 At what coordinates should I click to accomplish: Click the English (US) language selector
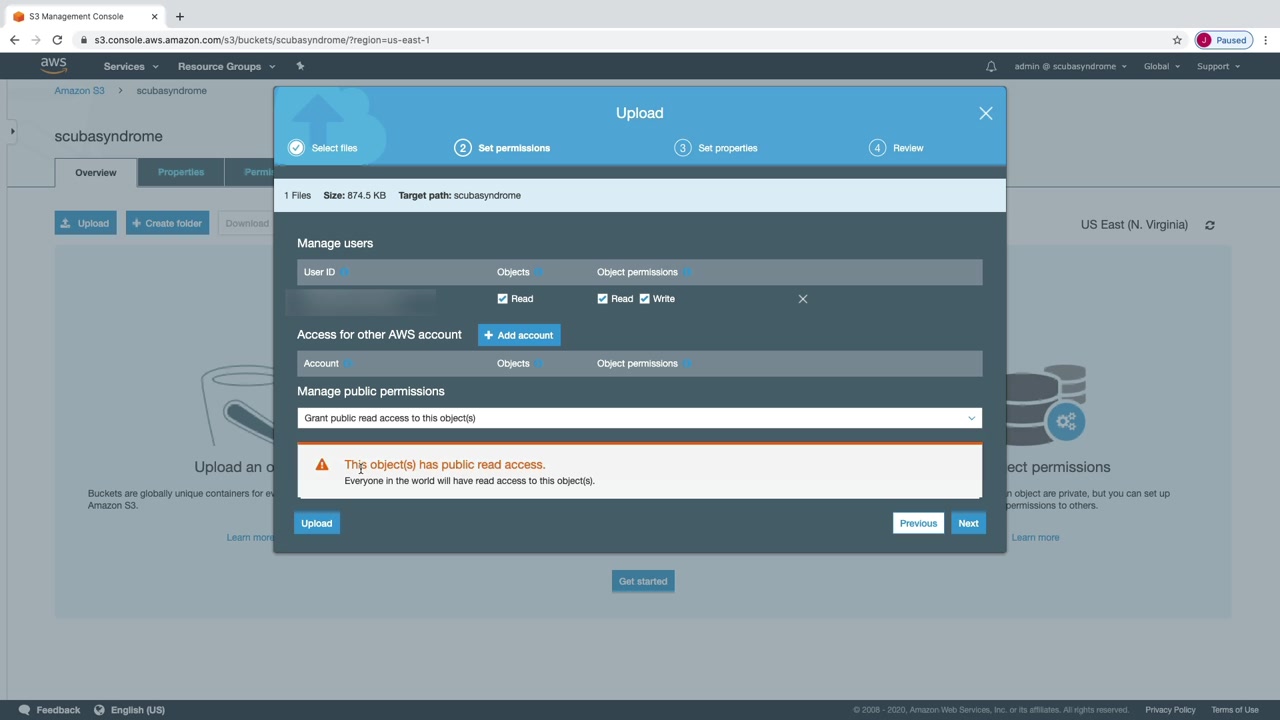[129, 710]
